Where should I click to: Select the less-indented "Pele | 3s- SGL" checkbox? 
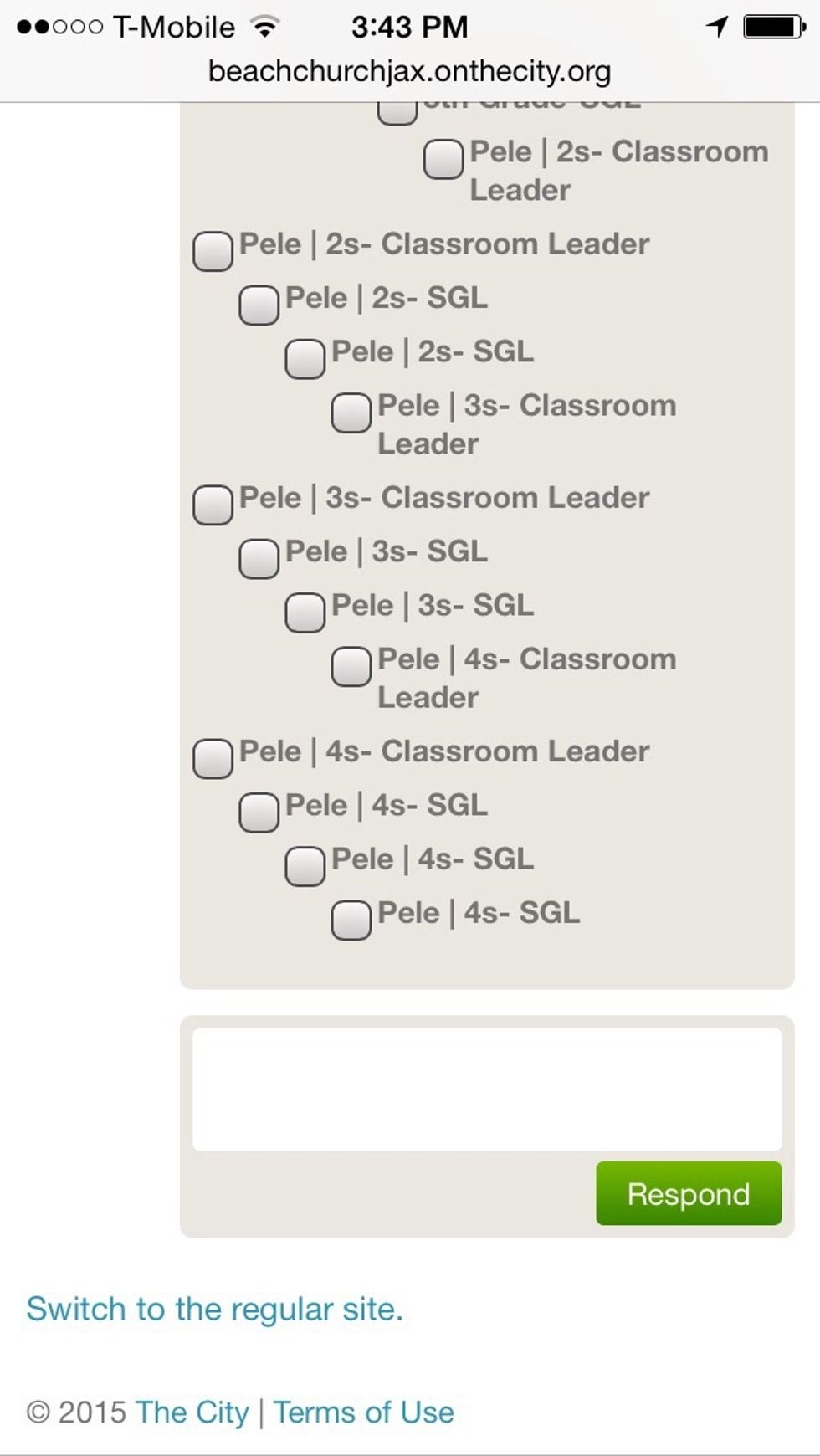click(x=259, y=558)
